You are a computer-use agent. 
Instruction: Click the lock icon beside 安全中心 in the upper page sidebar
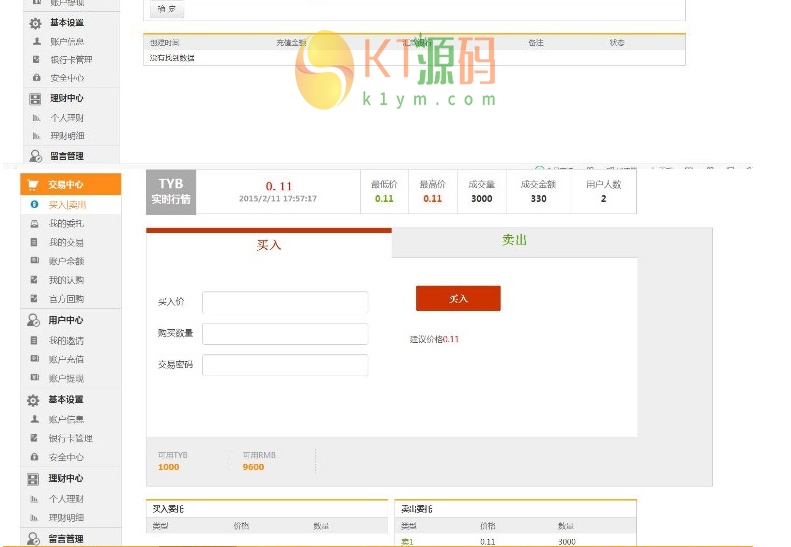point(36,78)
